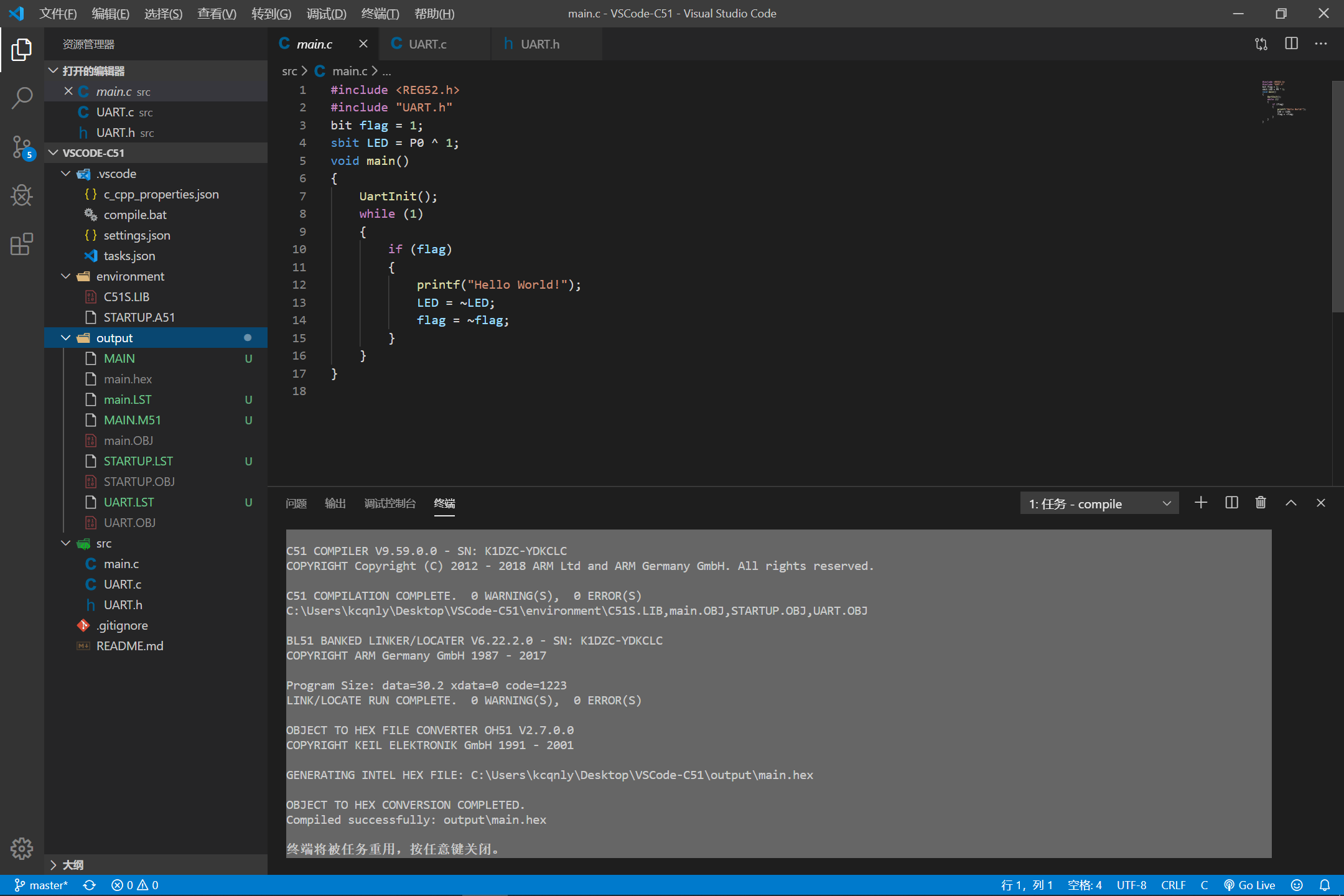The image size is (1344, 896).
Task: Start Go Live server in status bar
Action: [x=1251, y=885]
